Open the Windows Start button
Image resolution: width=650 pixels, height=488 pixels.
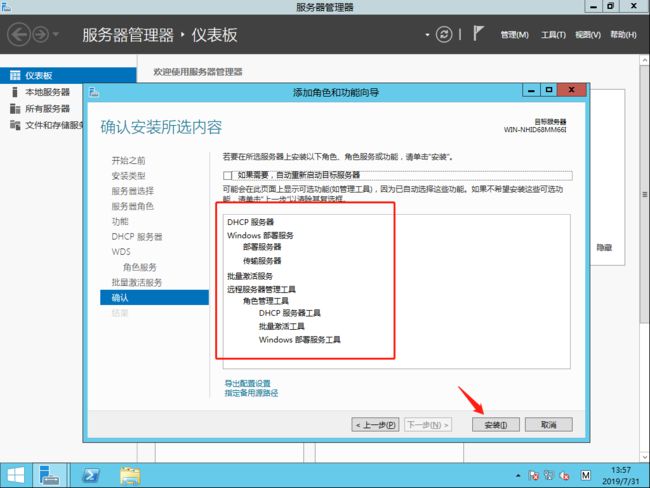[16, 475]
